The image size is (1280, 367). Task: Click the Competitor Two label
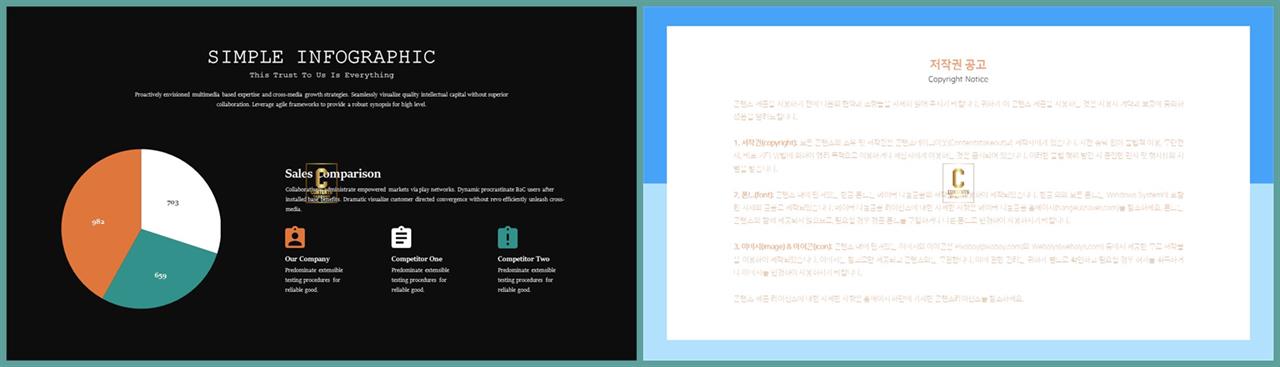click(523, 259)
